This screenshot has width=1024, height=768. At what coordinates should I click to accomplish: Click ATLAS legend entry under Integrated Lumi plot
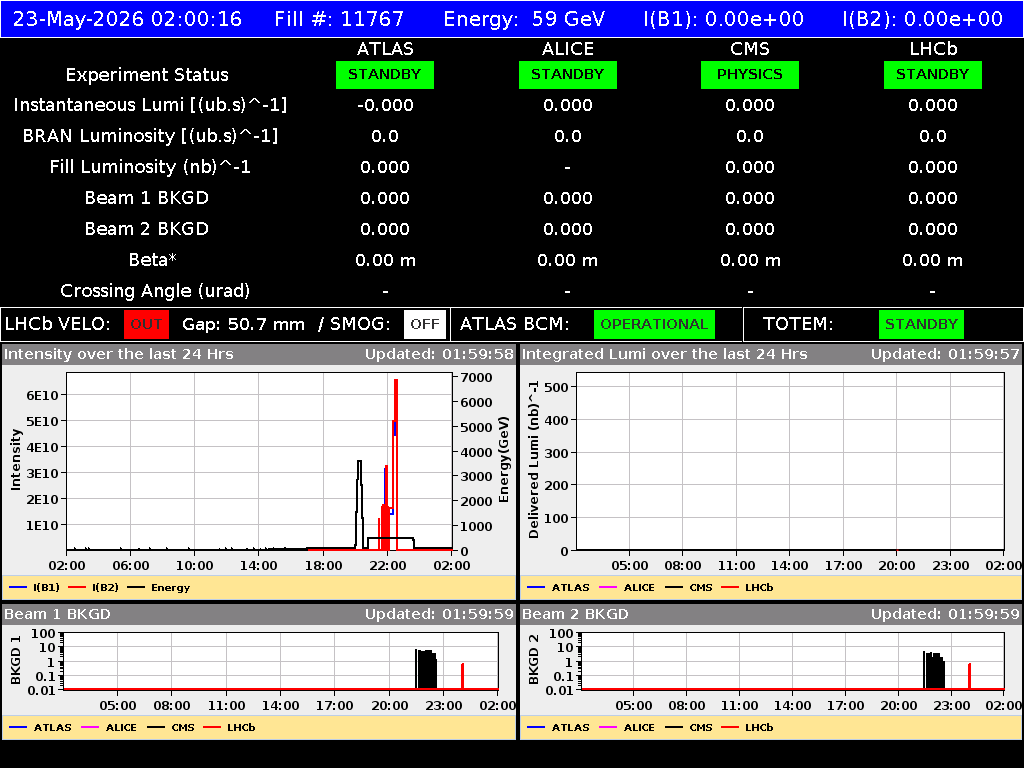[558, 588]
